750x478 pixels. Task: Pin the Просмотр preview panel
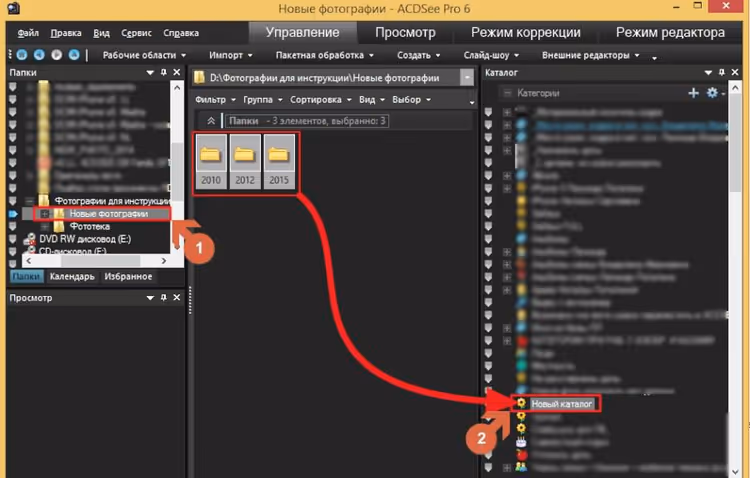164,298
